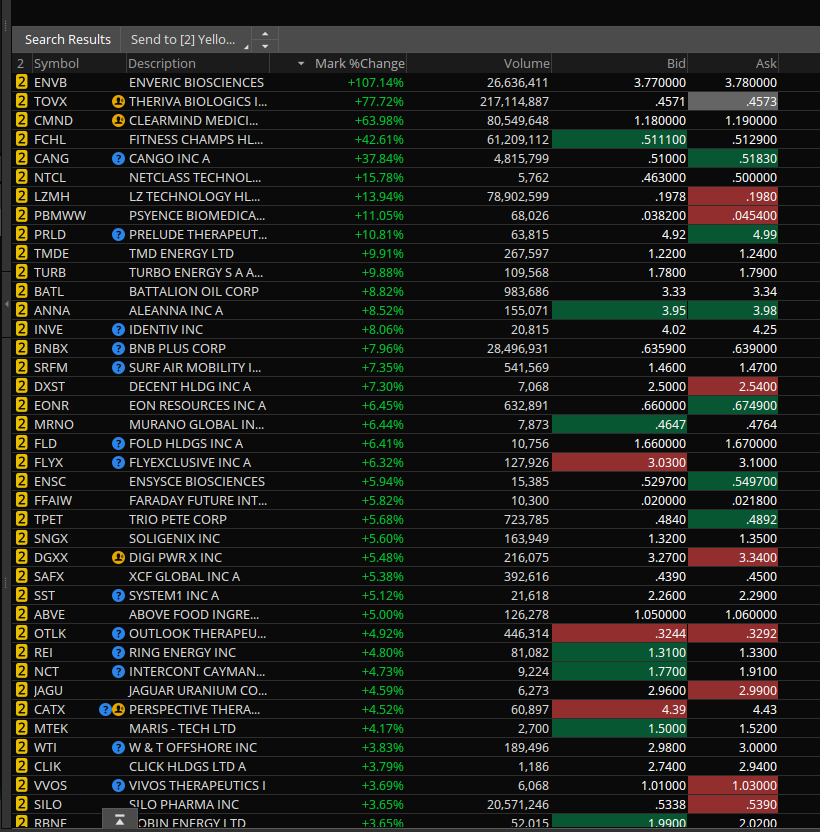Select the LZMH symbol
This screenshot has width=820, height=832.
click(51, 196)
